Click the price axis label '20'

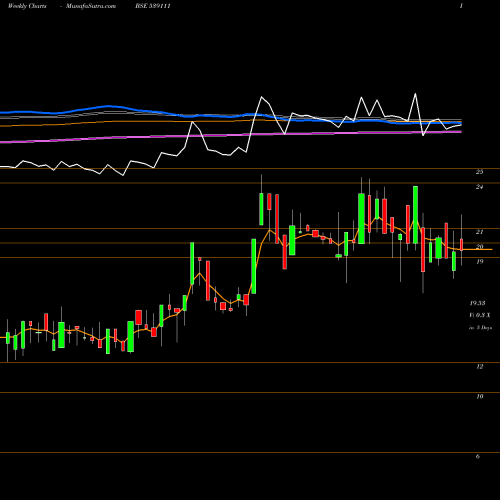click(x=479, y=247)
